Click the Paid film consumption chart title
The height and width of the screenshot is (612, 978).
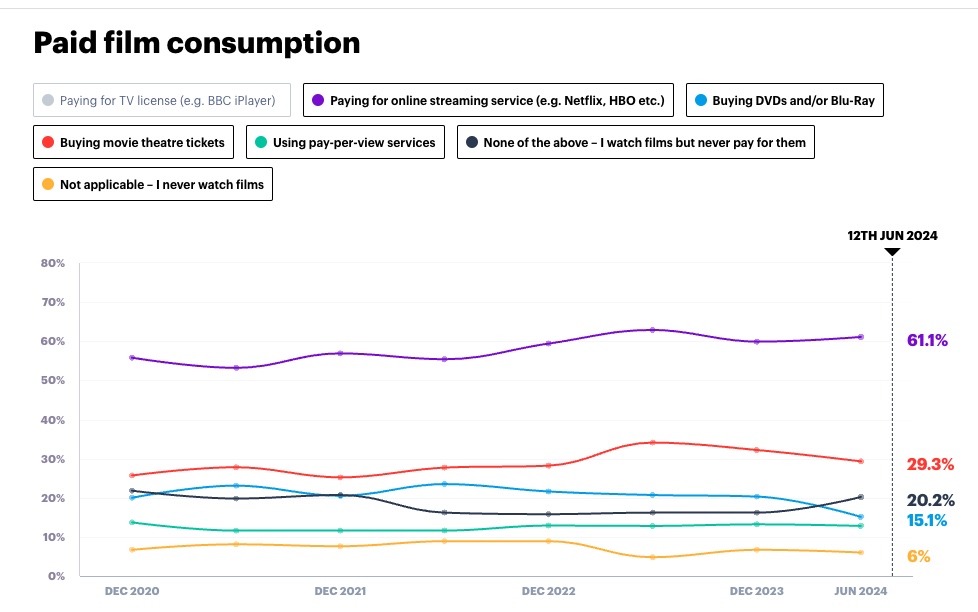coord(197,43)
